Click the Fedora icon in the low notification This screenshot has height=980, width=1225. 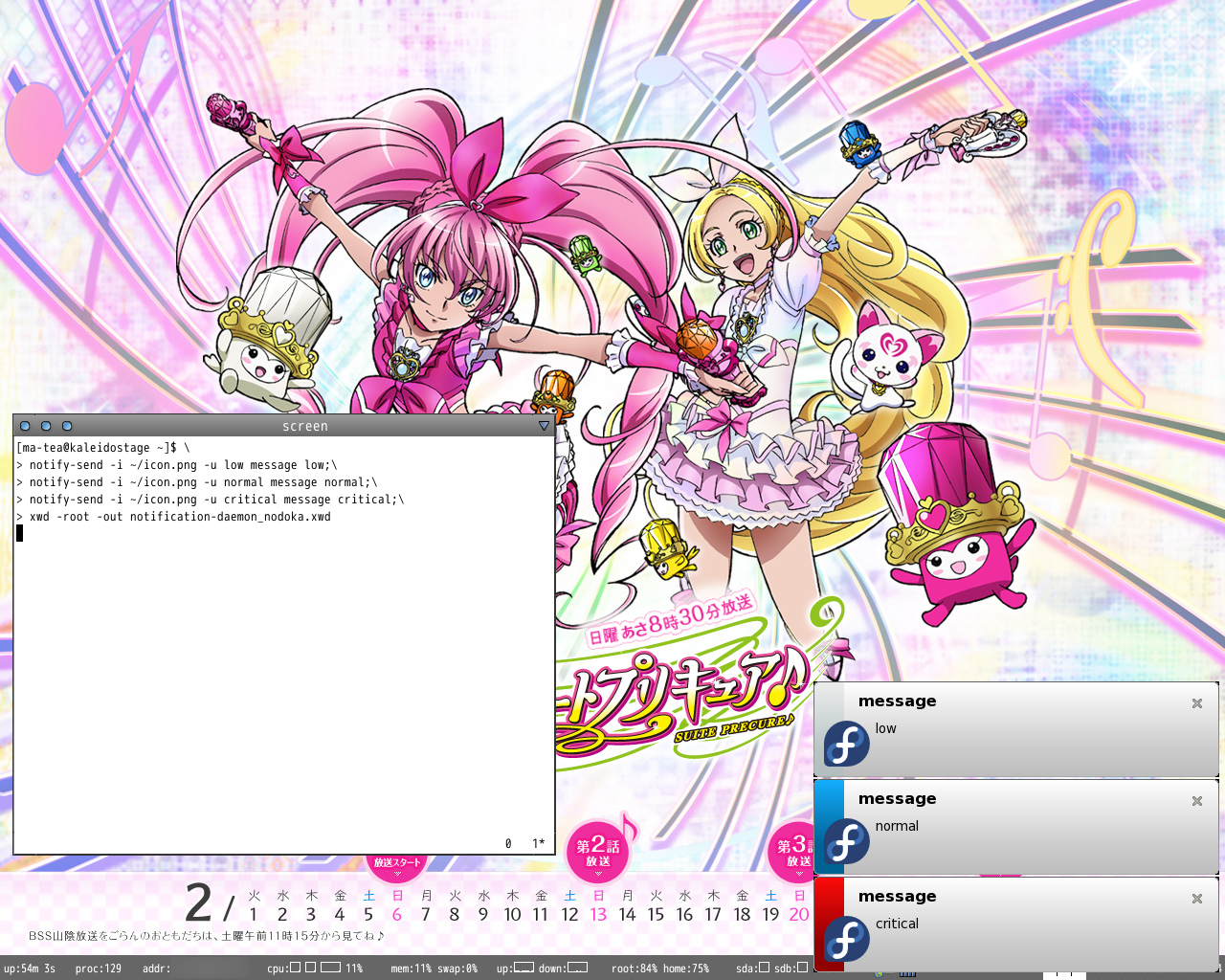(x=847, y=744)
